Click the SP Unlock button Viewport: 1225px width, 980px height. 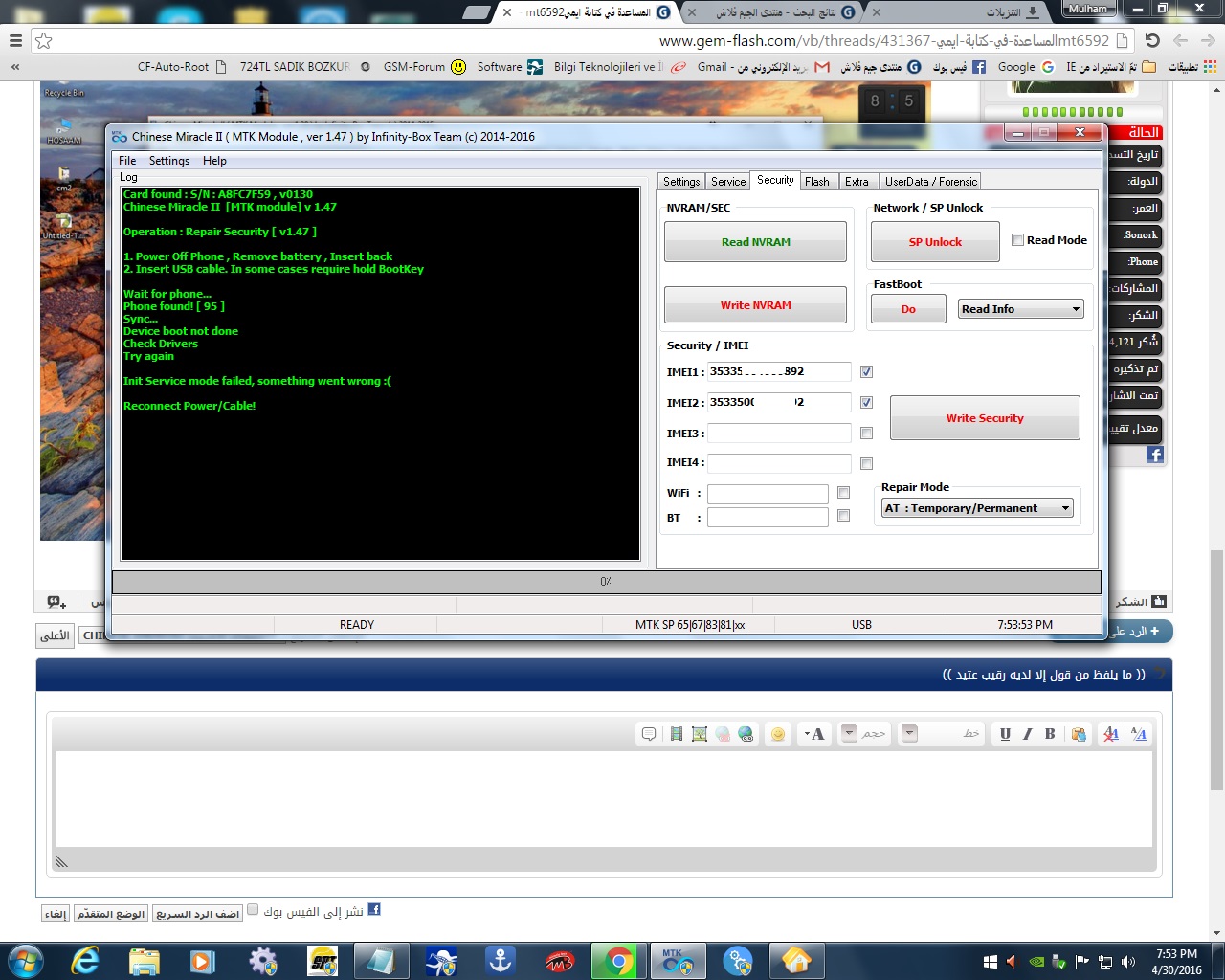click(935, 242)
